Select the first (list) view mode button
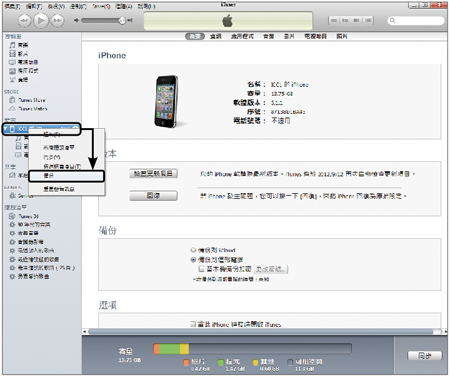The height and width of the screenshot is (377, 450). pos(334,21)
